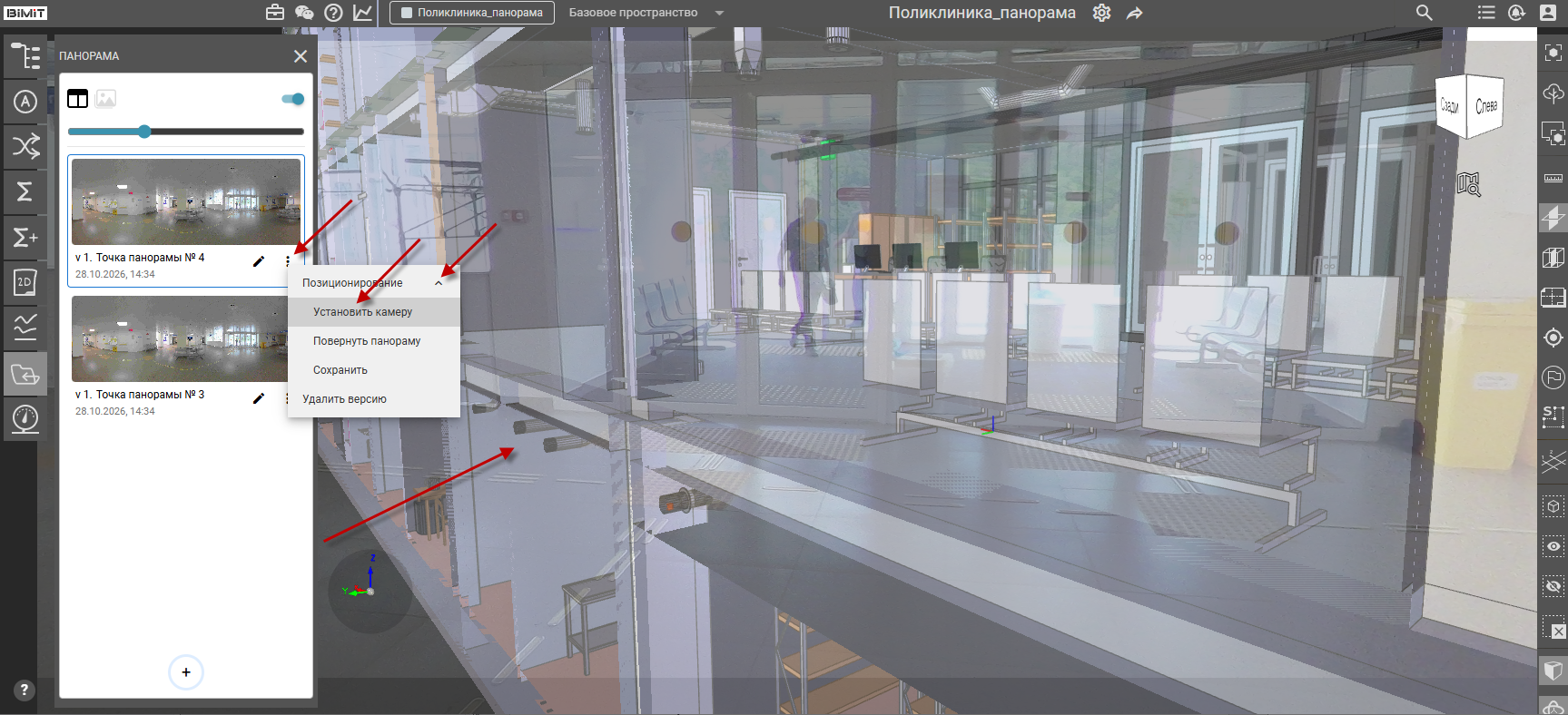Open the model structure tree tool
The height and width of the screenshot is (715, 1568).
point(25,56)
